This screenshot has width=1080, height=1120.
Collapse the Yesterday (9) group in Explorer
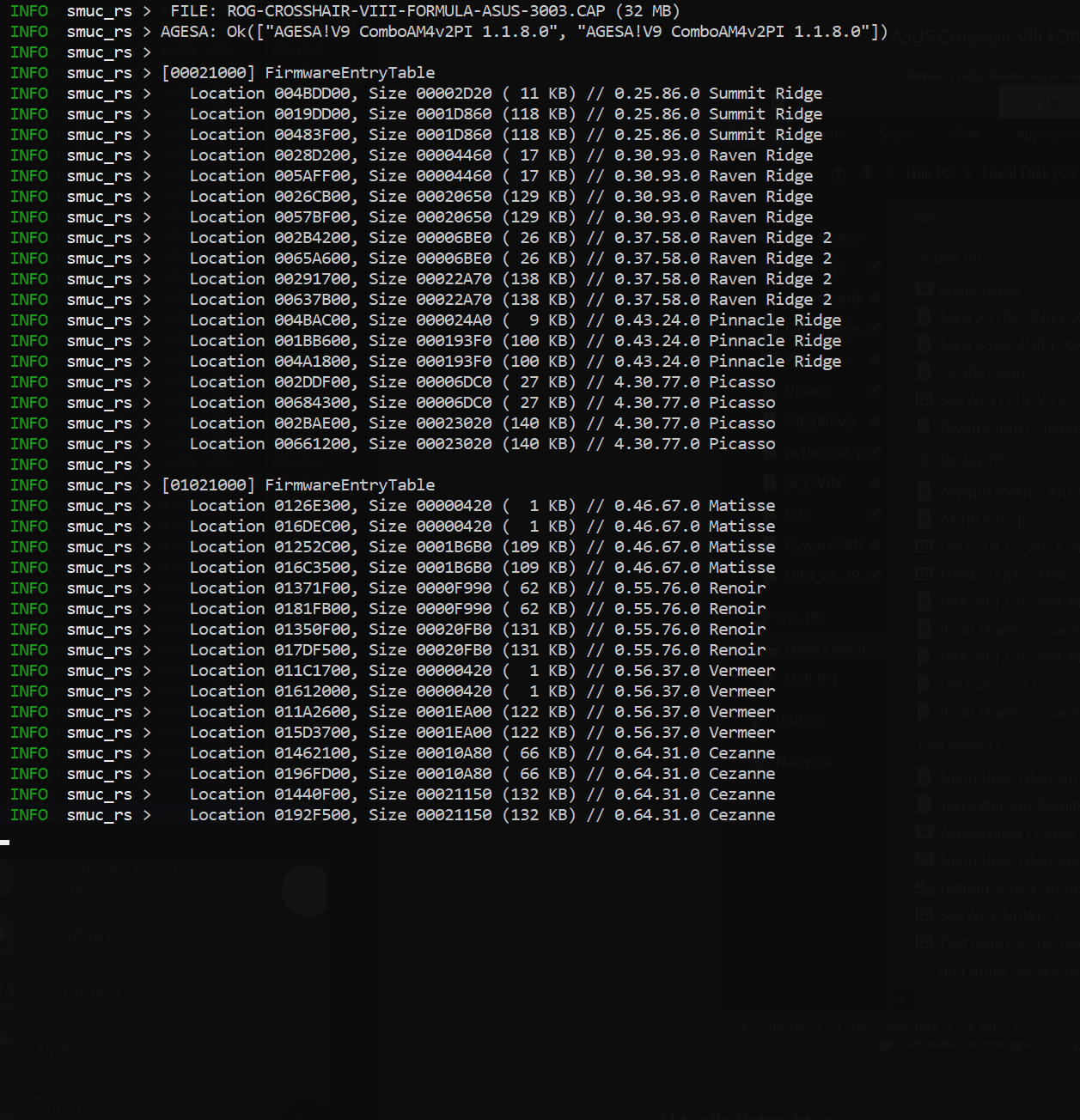point(961,460)
